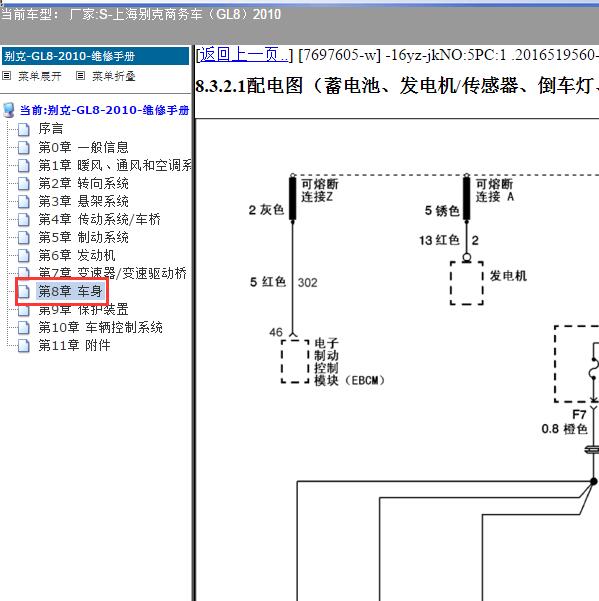Click the 发电机 component label
Screen dimensions: 599x601
point(508,276)
